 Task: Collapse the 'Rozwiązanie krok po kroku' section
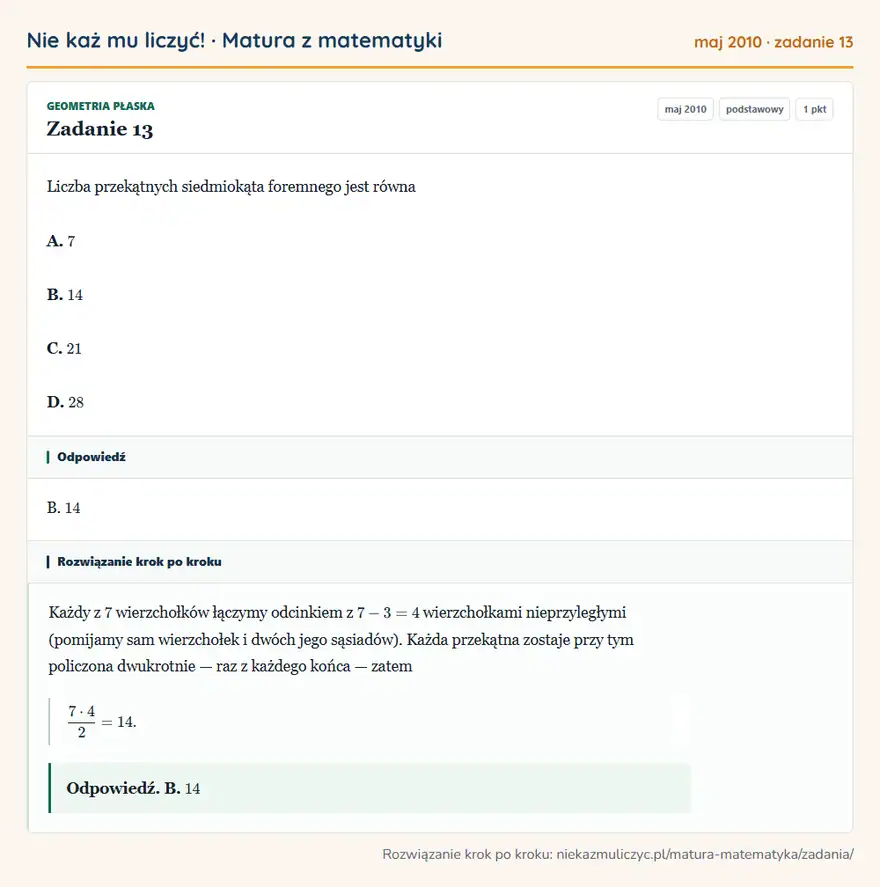pos(440,562)
